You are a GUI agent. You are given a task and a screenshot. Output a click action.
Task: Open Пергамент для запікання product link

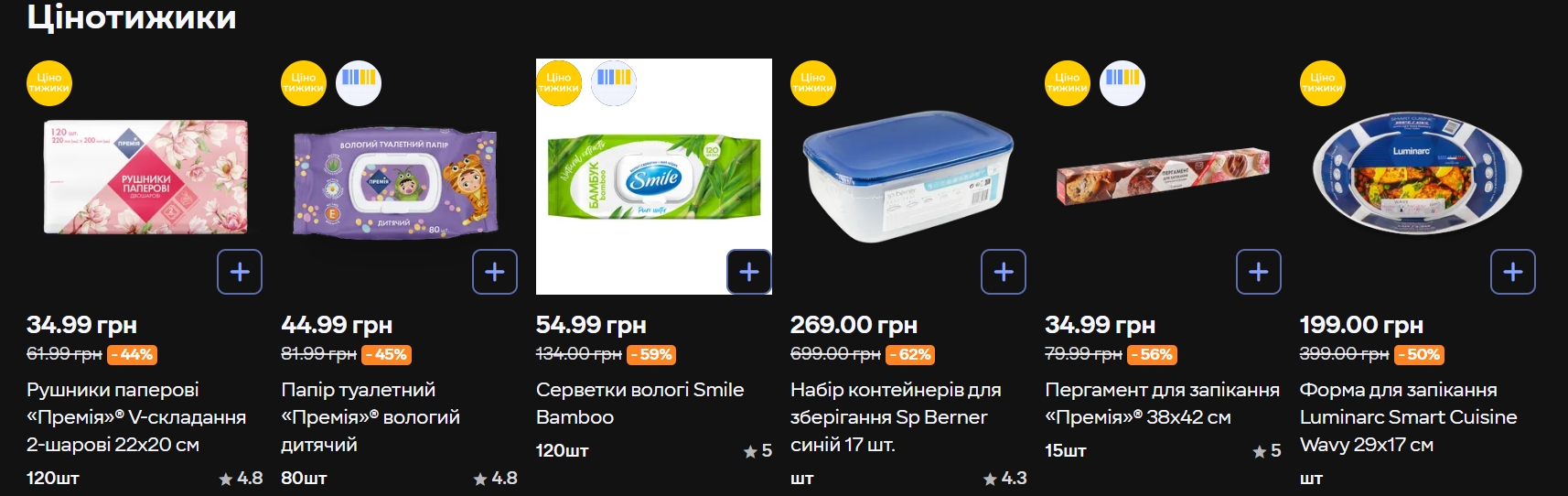[1162, 404]
